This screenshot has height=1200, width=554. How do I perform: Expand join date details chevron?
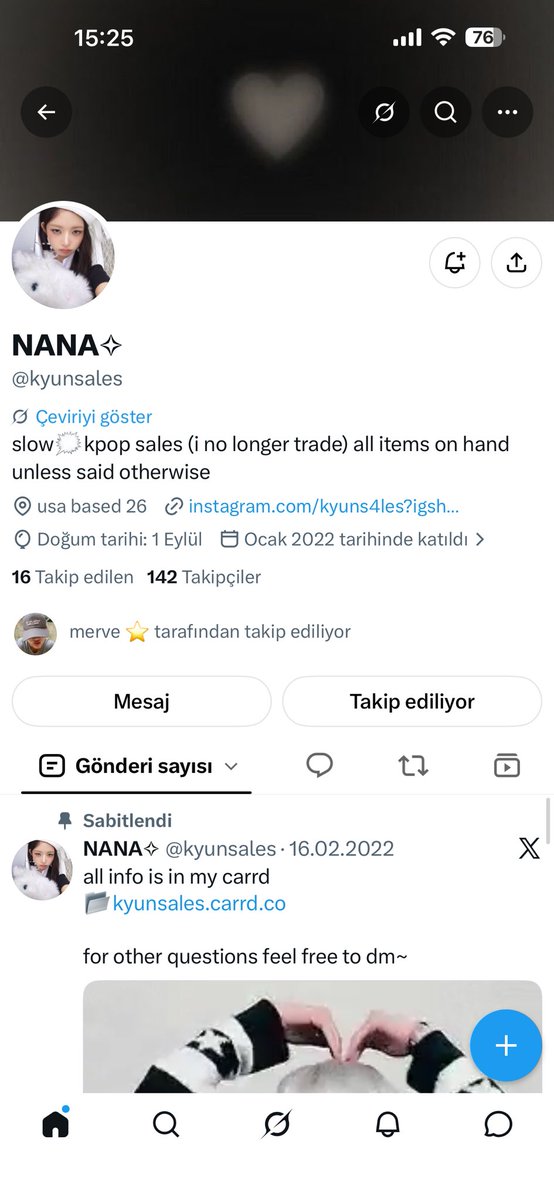click(479, 539)
